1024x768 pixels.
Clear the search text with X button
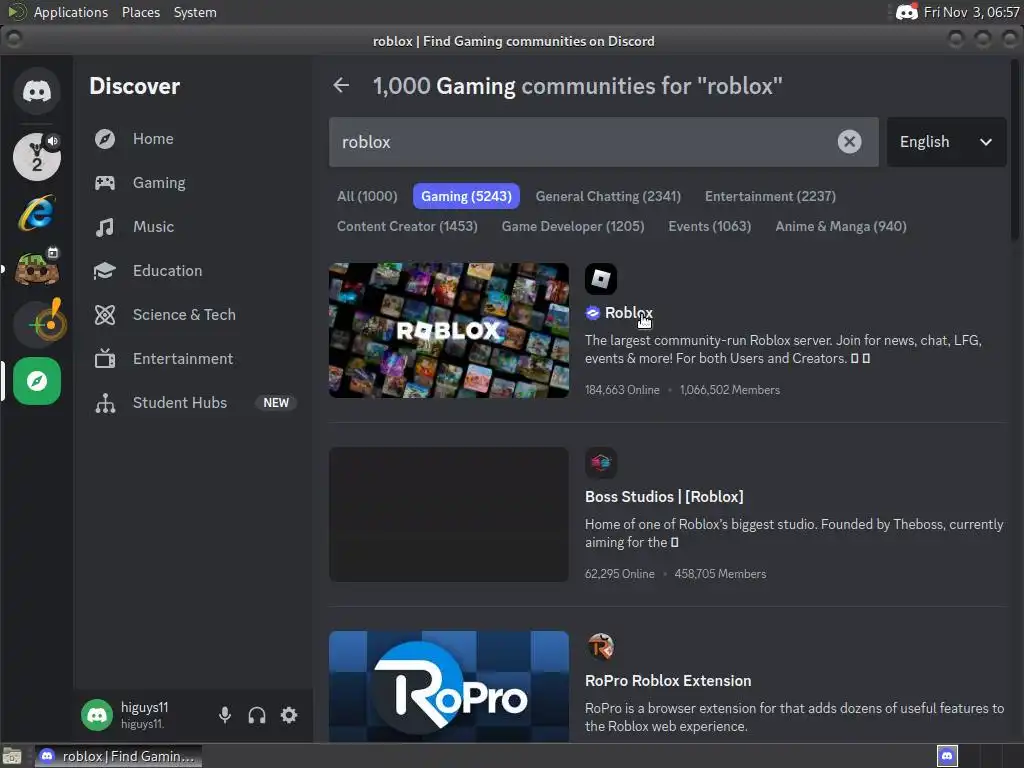(849, 142)
